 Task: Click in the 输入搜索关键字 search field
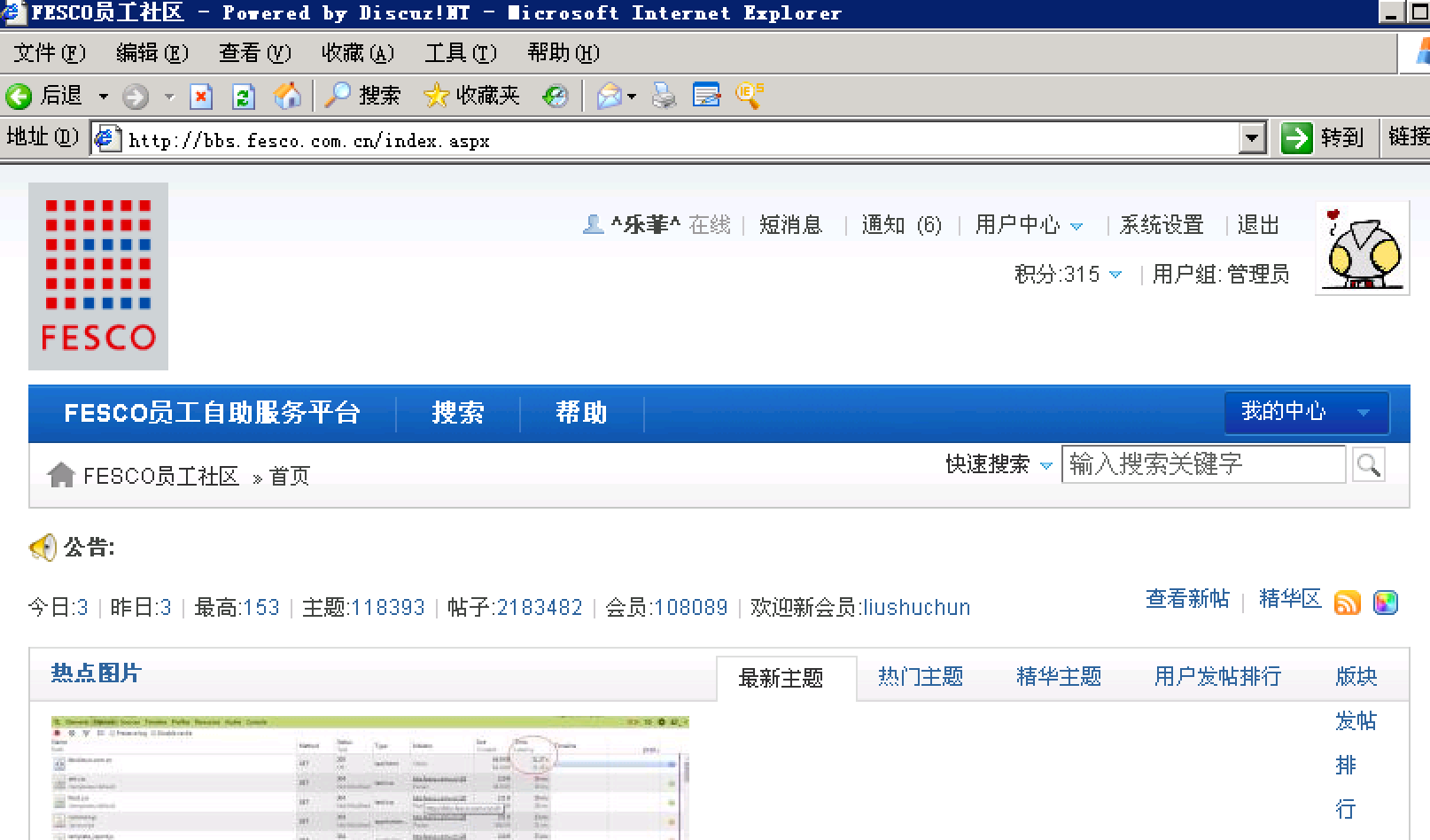tap(1203, 464)
